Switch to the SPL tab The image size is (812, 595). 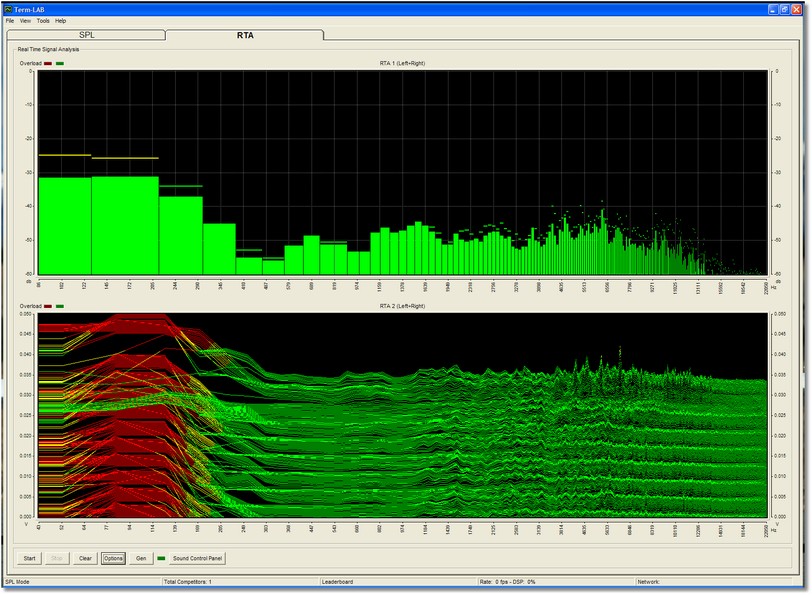(x=86, y=35)
